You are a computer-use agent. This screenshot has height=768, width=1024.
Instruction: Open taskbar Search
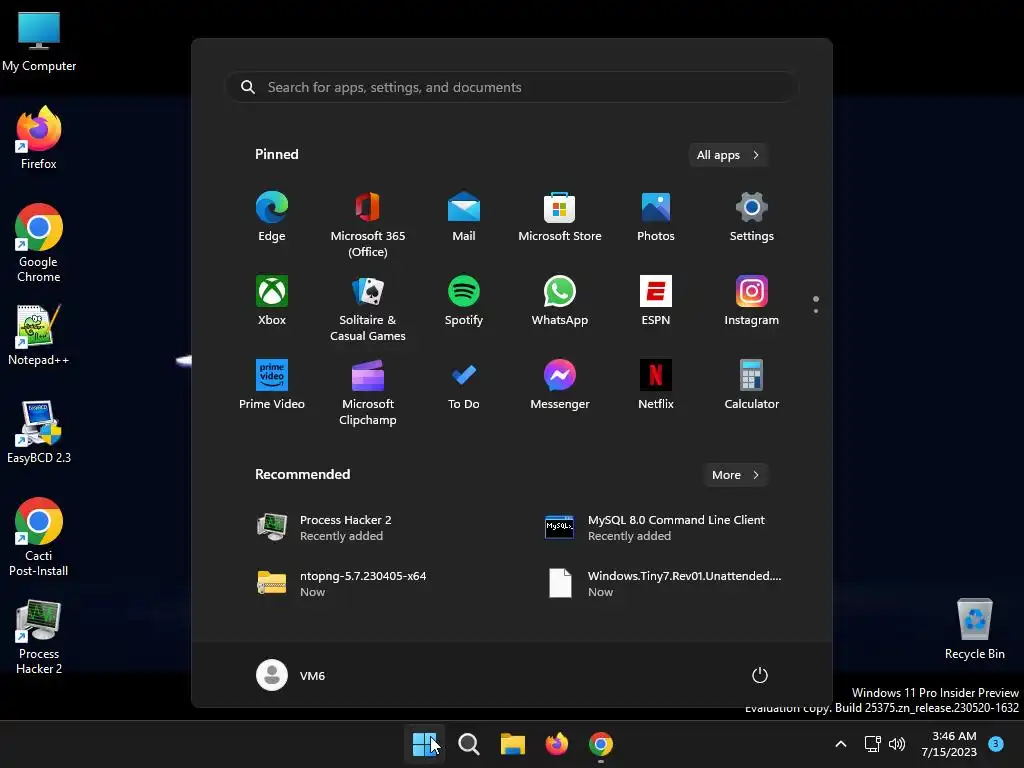pyautogui.click(x=469, y=744)
